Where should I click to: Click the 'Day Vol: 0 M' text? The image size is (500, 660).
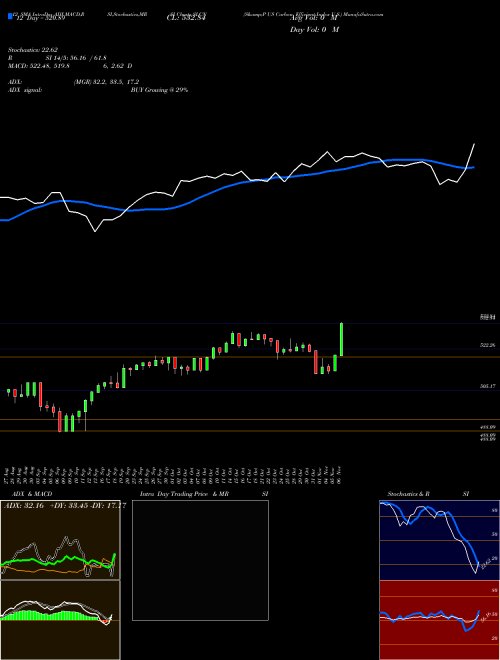314,29
